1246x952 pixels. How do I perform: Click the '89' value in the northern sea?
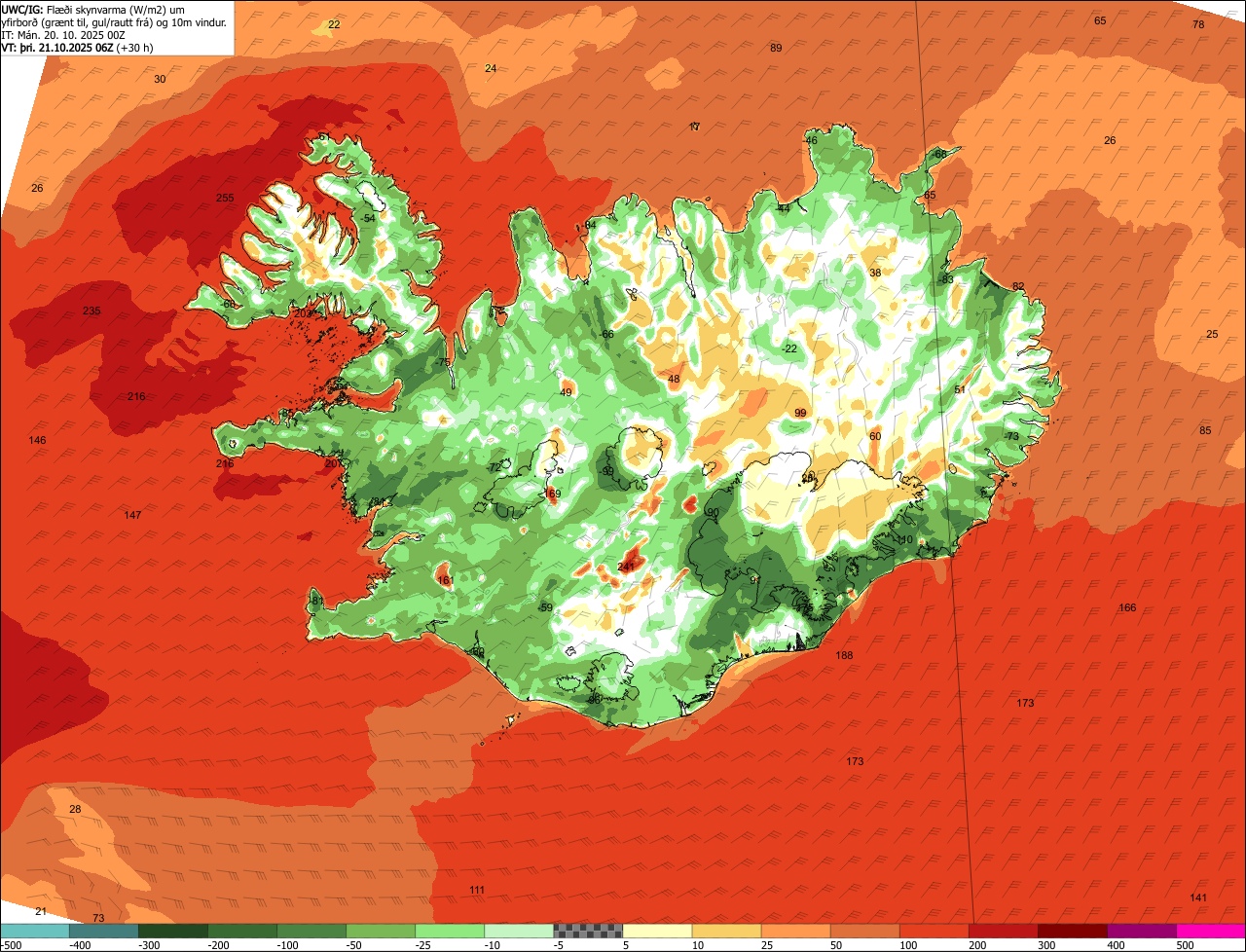click(776, 48)
